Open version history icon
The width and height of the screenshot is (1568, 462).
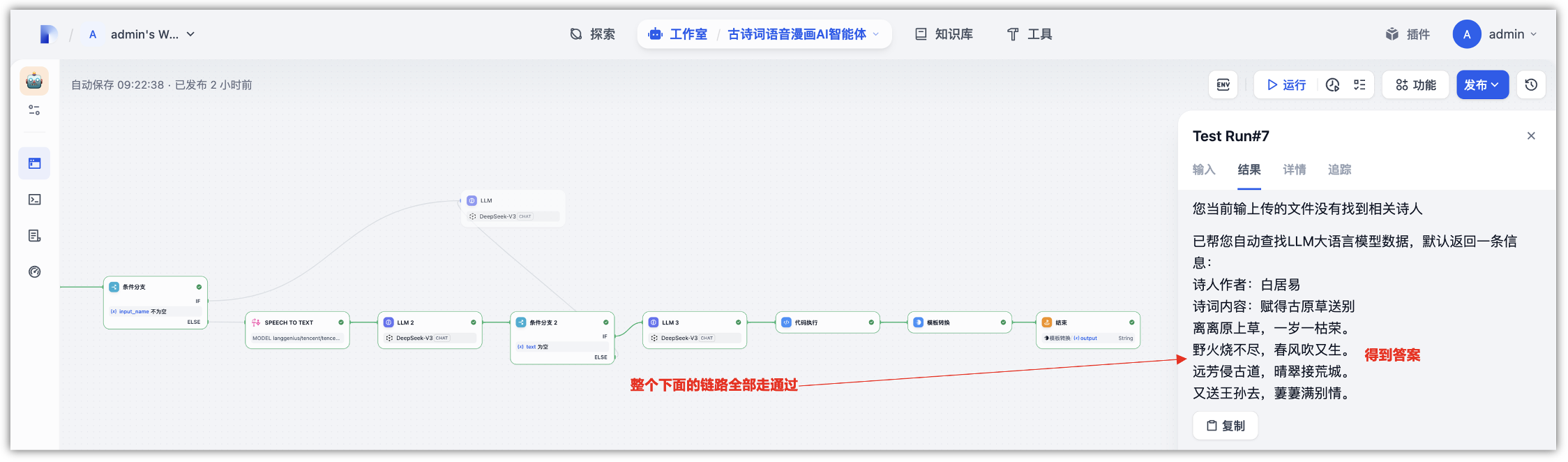point(1531,85)
